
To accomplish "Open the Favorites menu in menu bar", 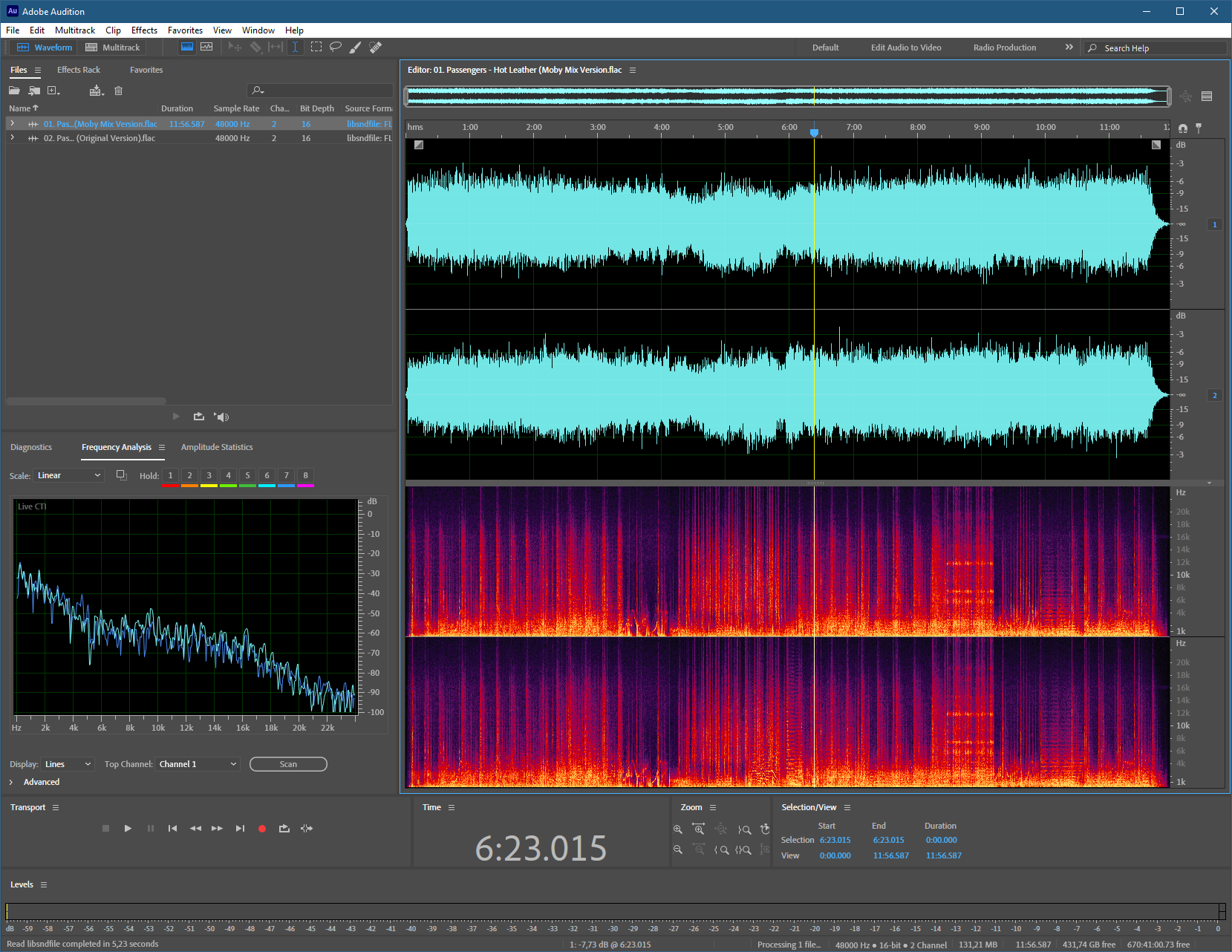I will tap(185, 30).
